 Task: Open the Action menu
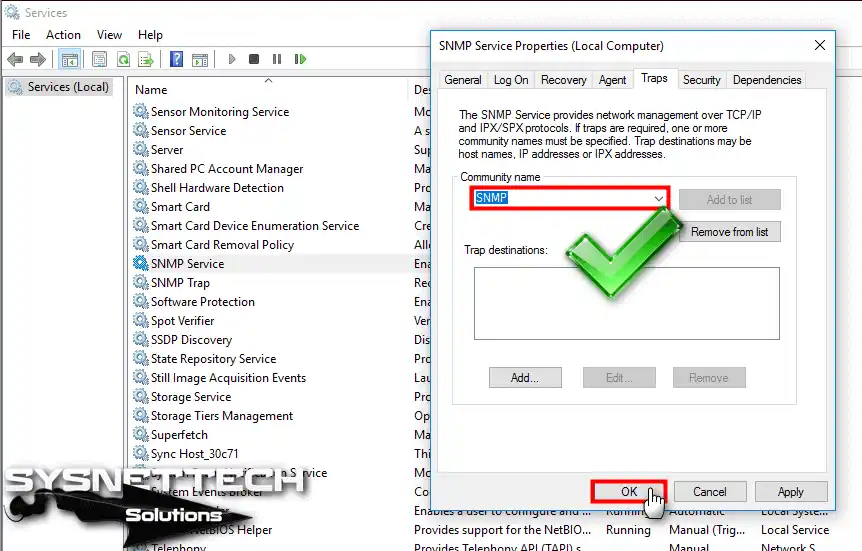coord(63,35)
